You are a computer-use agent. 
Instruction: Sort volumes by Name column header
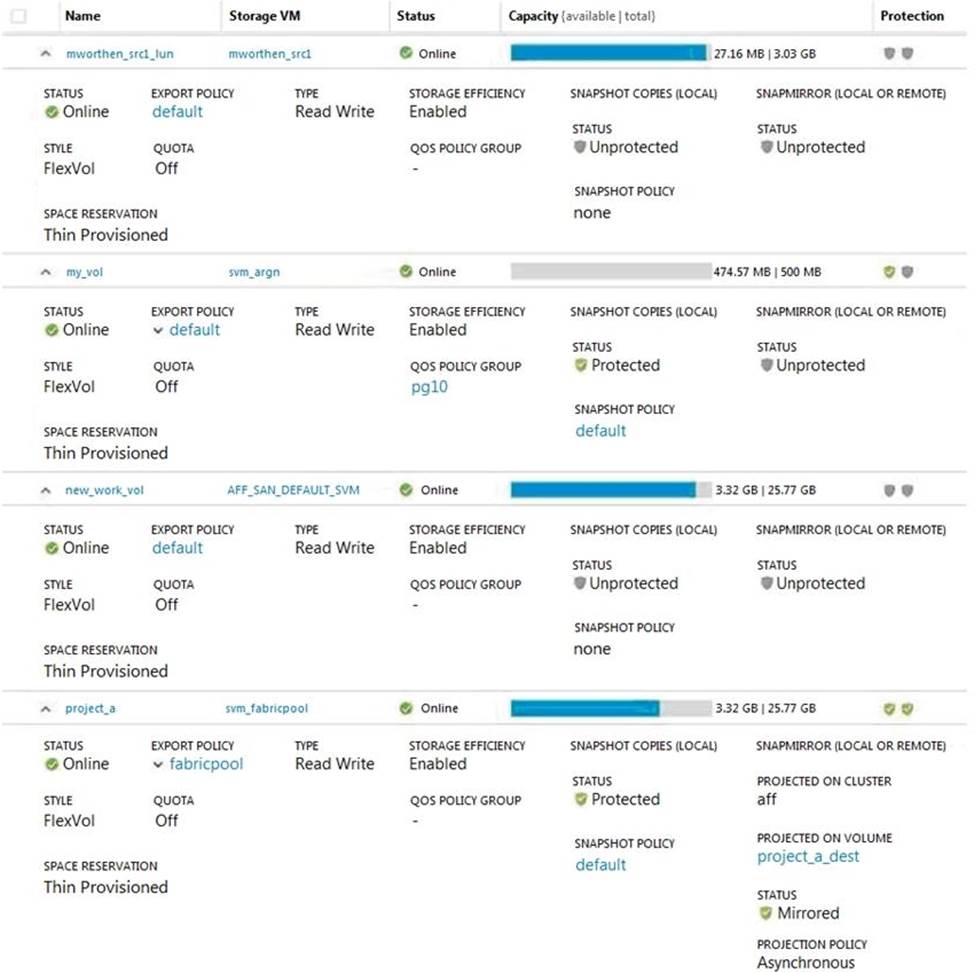pos(82,16)
